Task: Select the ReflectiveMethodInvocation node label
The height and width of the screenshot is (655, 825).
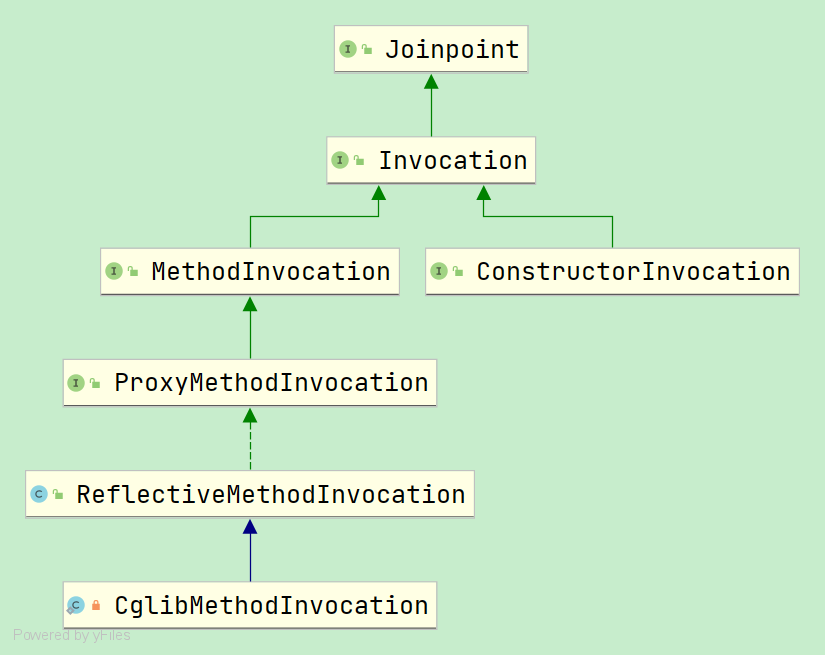Action: 270,494
